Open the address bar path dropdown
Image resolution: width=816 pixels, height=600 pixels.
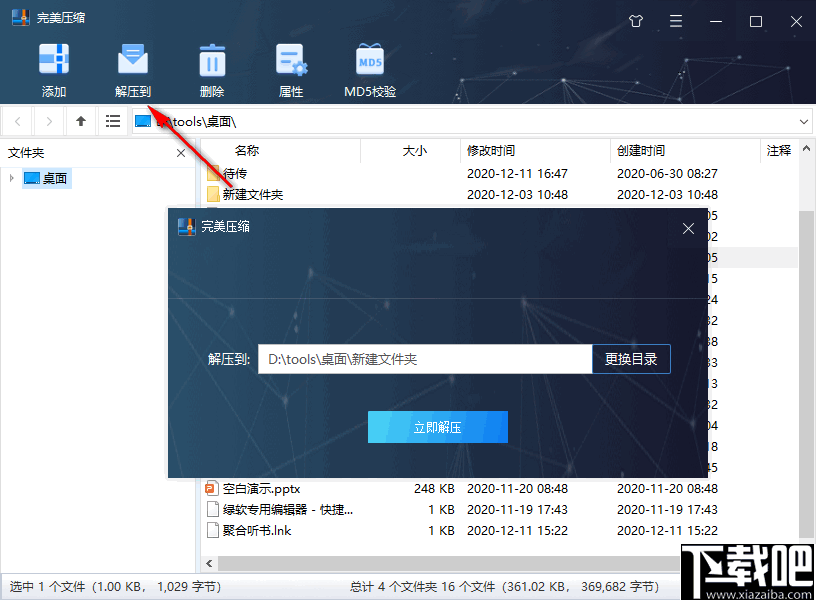click(x=804, y=122)
